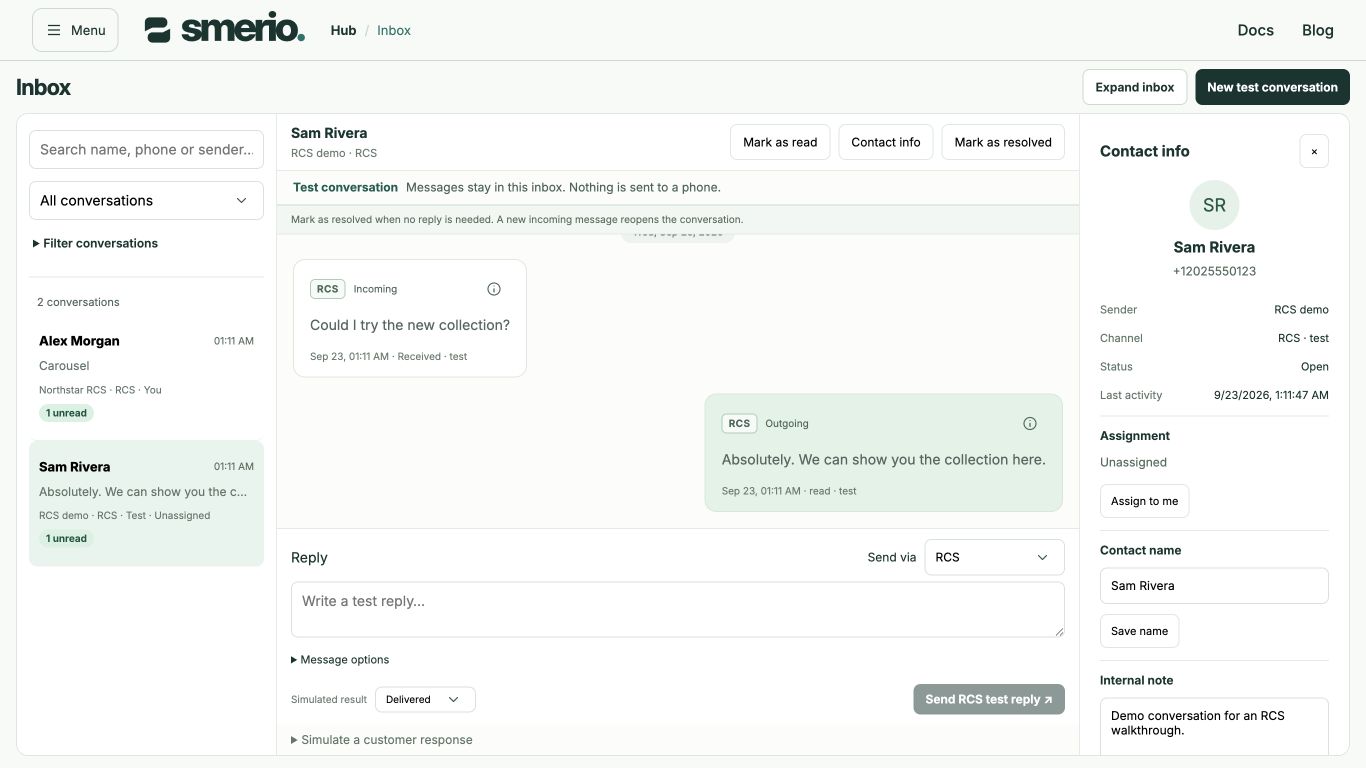The height and width of the screenshot is (768, 1366).
Task: Click the Internal note text area
Action: [x=1214, y=727]
